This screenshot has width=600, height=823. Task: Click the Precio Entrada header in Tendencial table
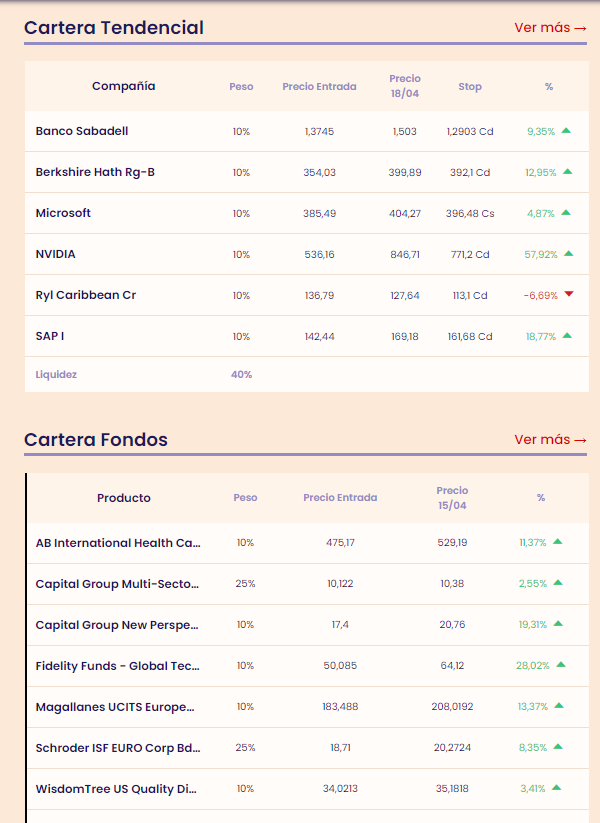(x=319, y=87)
